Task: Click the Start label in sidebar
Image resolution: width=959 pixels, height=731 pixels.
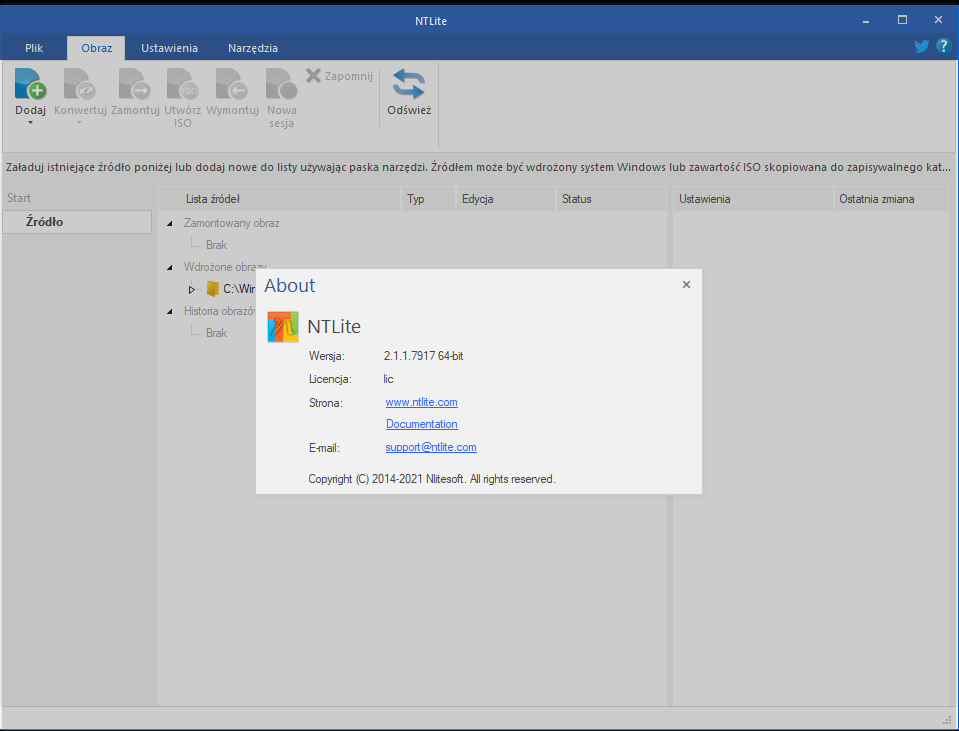Action: tap(19, 198)
